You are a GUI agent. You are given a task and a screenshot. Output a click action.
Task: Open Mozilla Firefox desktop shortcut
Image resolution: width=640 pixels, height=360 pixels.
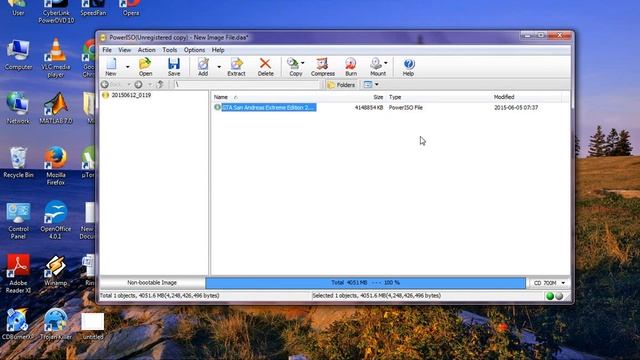click(56, 166)
